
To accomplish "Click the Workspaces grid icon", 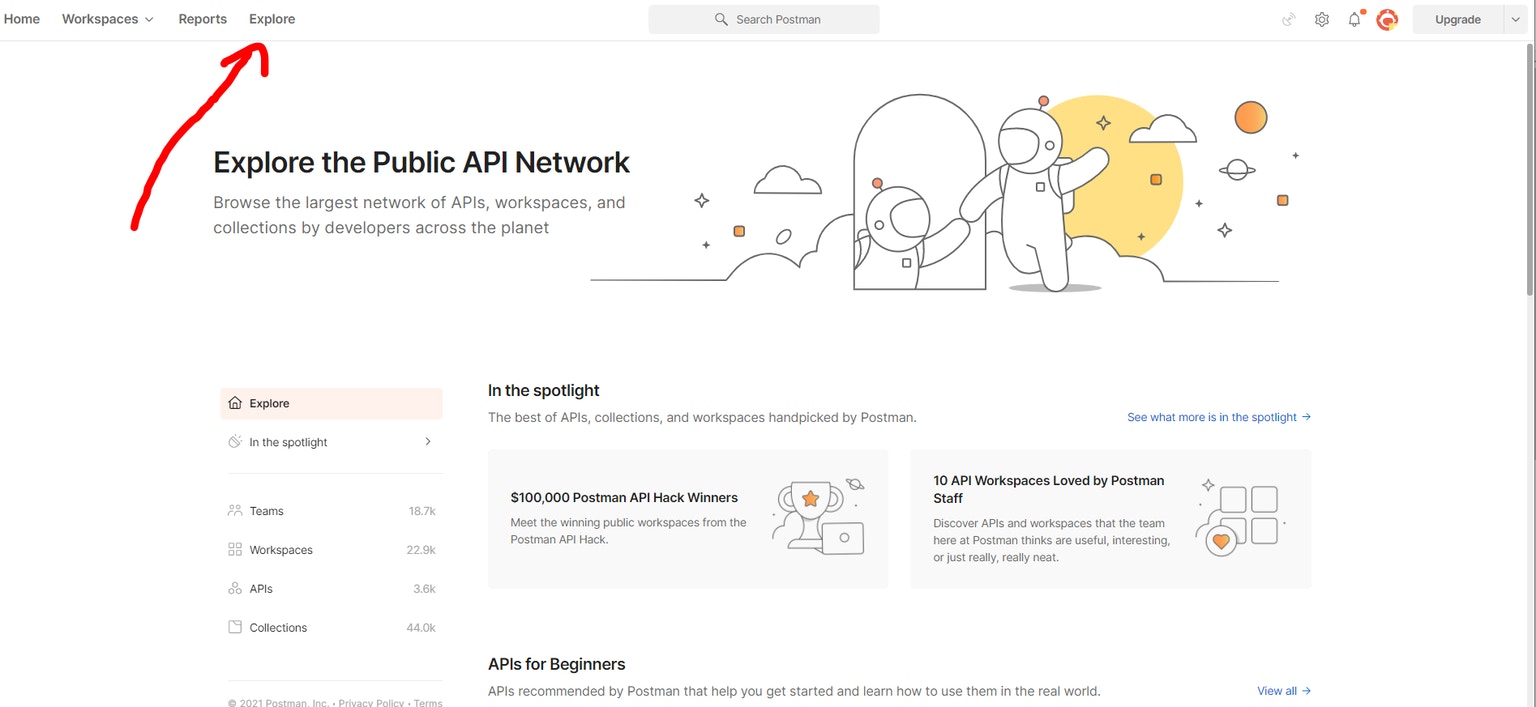I will [235, 549].
